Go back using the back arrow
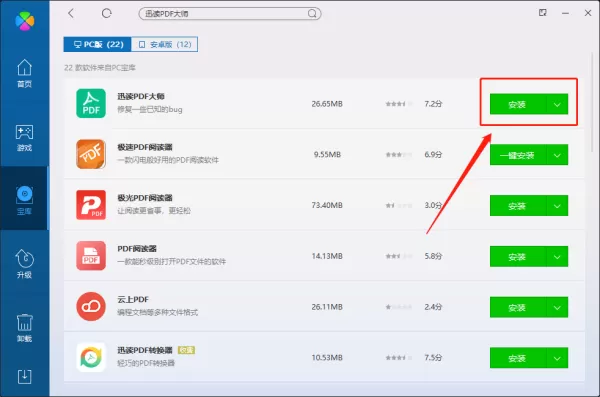 point(71,13)
